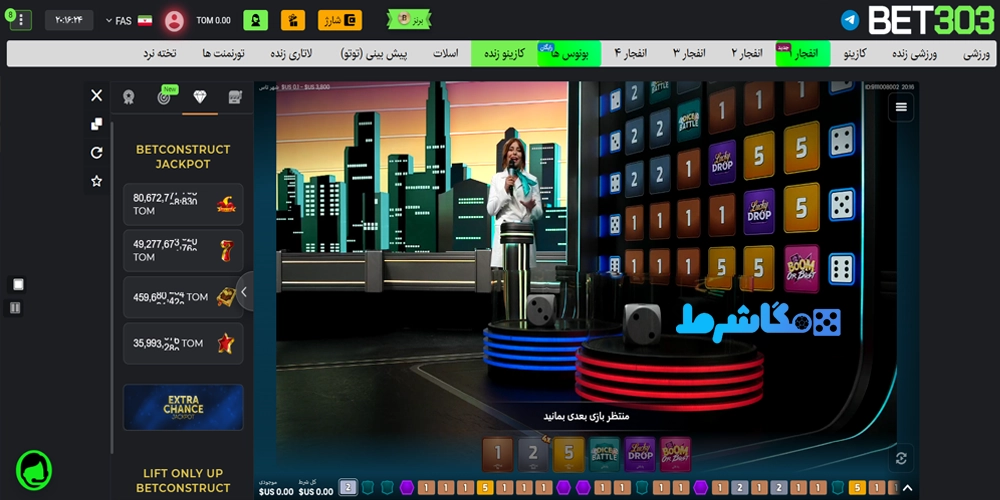Open game in multi-window mode icon
This screenshot has height=500, width=1000.
point(96,124)
